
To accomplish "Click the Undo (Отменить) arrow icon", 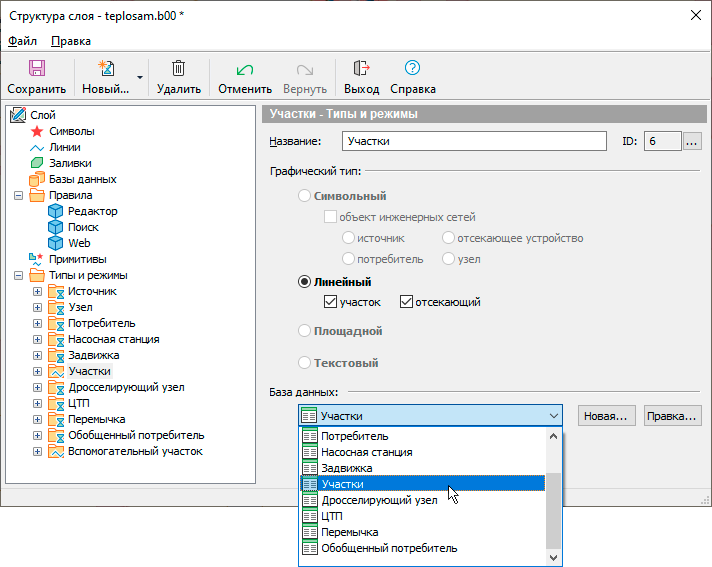I will 244,69.
